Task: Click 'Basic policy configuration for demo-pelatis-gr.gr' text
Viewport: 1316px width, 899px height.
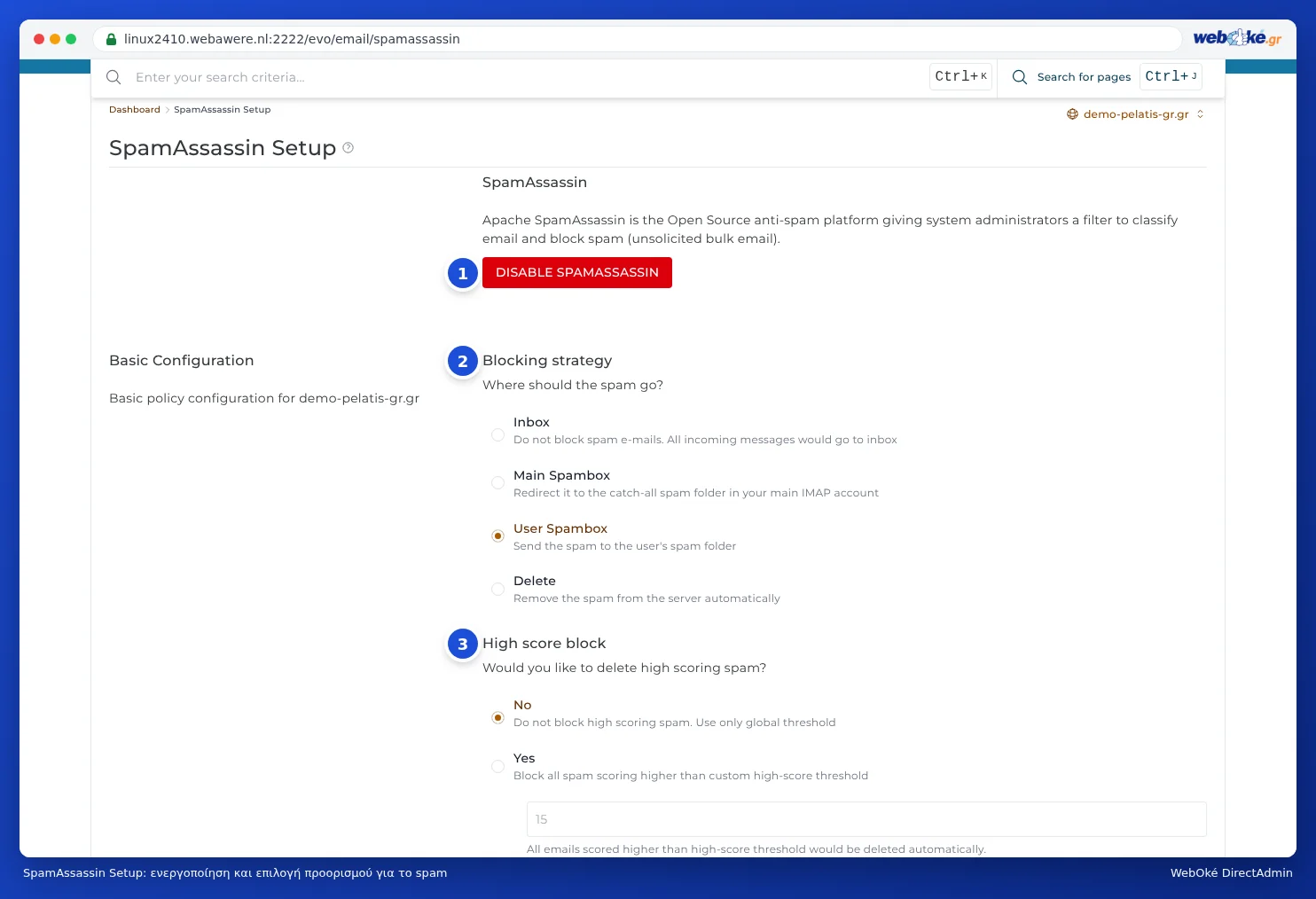Action: coord(264,399)
